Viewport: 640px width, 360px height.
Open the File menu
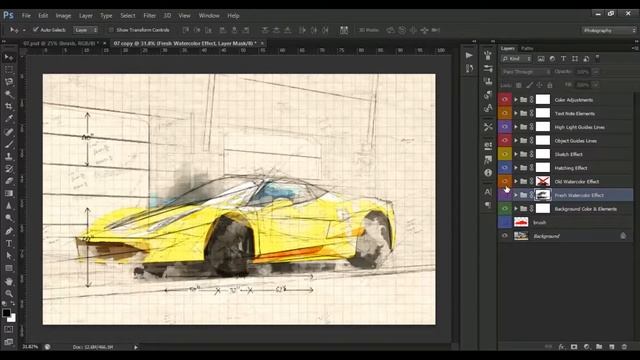(x=26, y=16)
